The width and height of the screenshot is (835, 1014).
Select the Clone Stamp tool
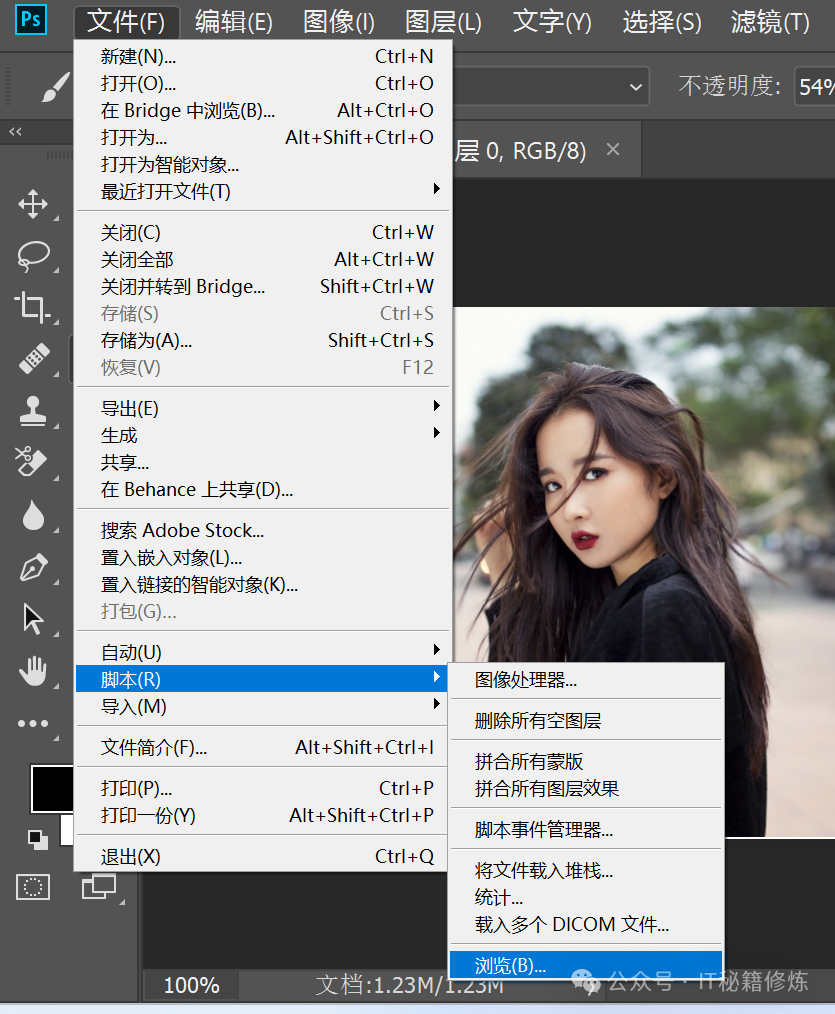point(33,411)
